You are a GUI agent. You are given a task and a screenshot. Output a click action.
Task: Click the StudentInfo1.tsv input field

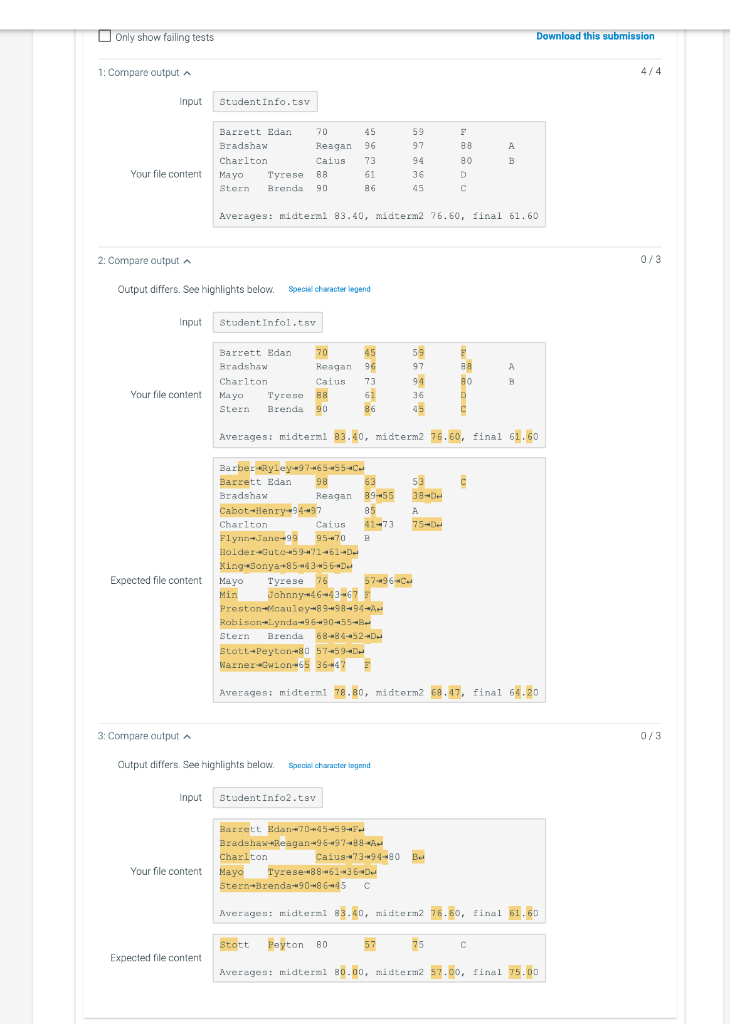point(268,322)
